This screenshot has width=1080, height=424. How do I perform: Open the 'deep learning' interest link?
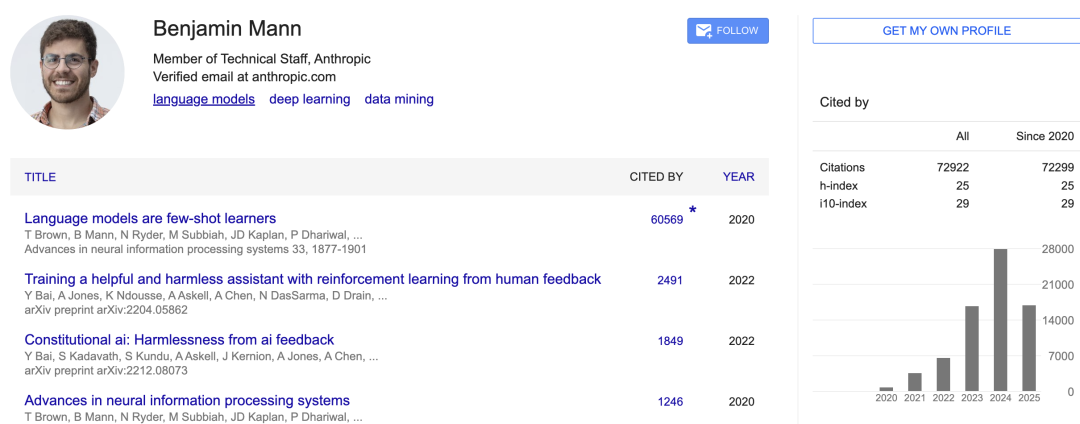click(x=309, y=99)
